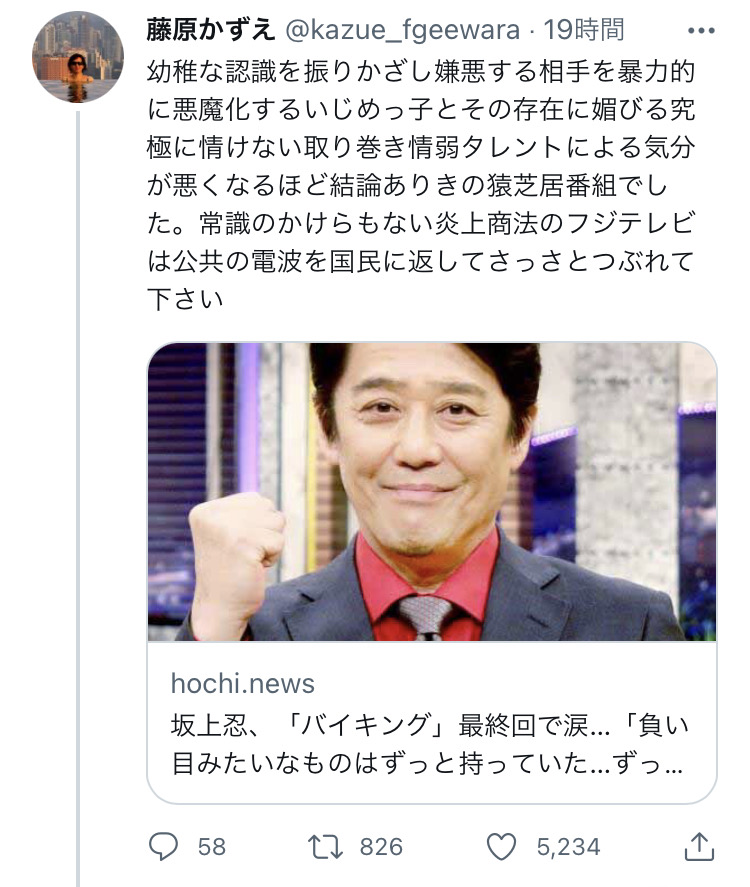The width and height of the screenshot is (750, 887).
Task: Visit the hochi.news domain link
Action: pyautogui.click(x=243, y=683)
